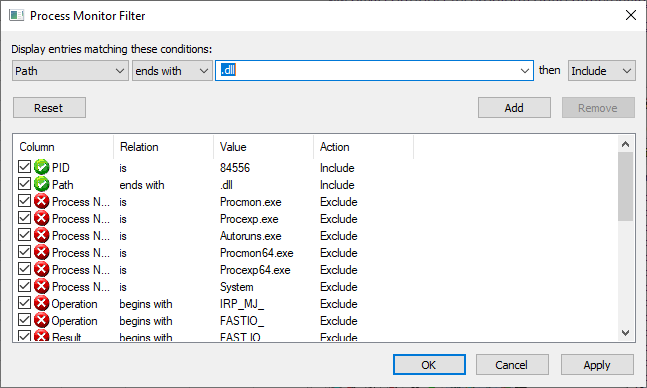Image resolution: width=647 pixels, height=388 pixels.
Task: Click the green include icon on PID row
Action: tap(42, 167)
